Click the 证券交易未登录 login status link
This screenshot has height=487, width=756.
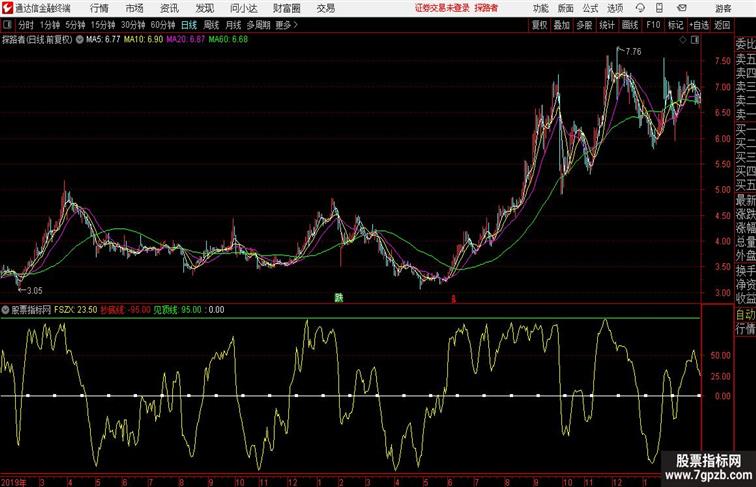(x=442, y=8)
